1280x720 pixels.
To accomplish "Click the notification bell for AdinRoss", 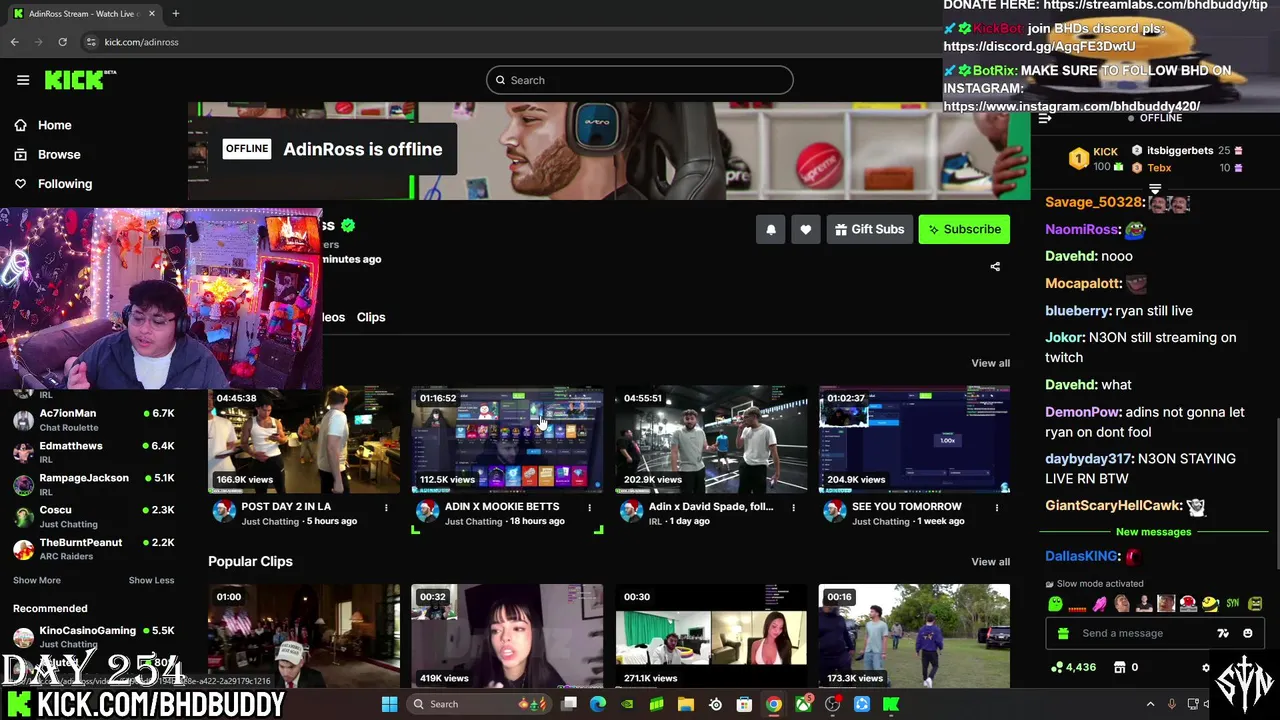I will 771,229.
